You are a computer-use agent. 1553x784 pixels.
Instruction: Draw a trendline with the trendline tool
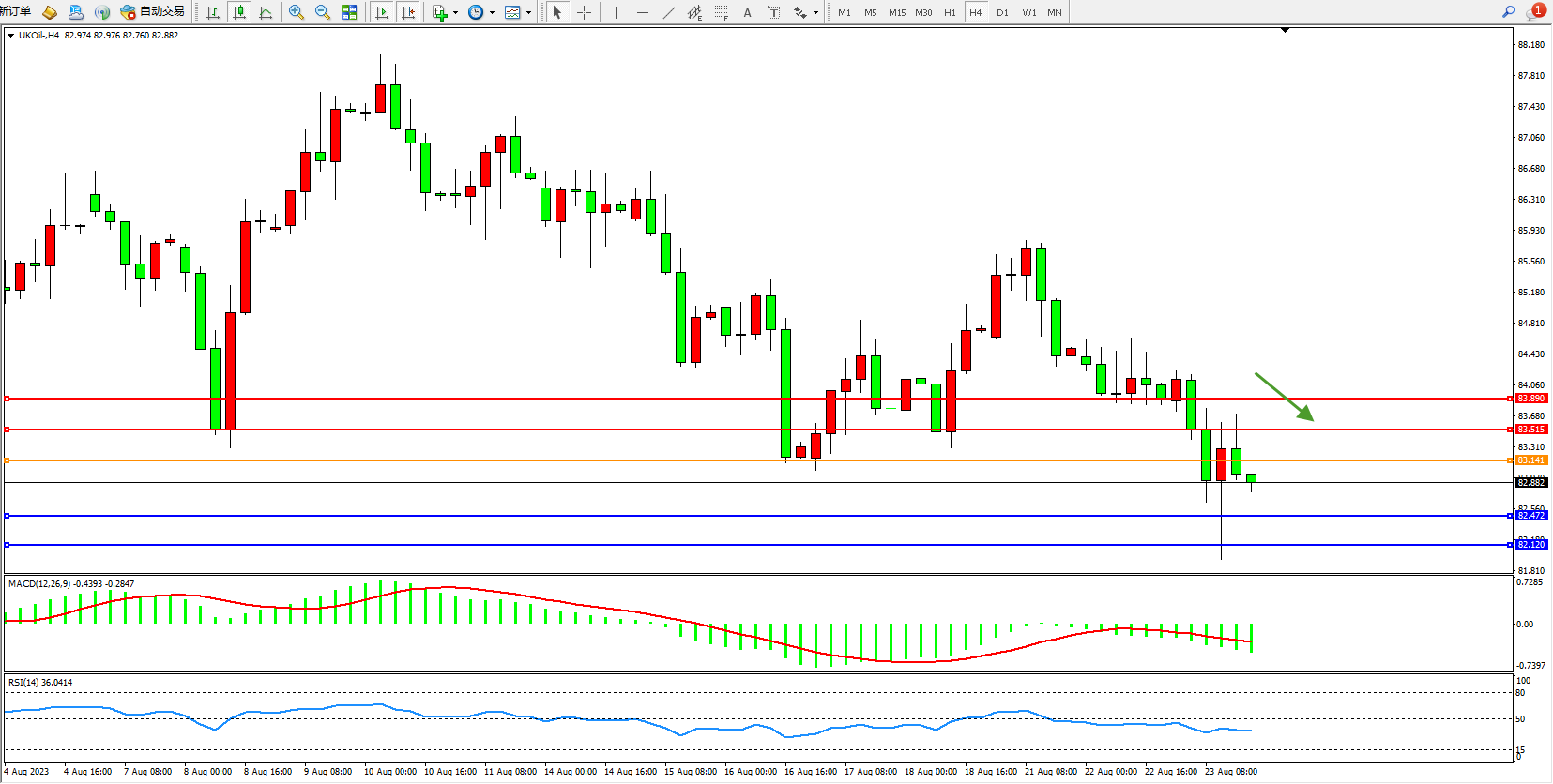(668, 12)
